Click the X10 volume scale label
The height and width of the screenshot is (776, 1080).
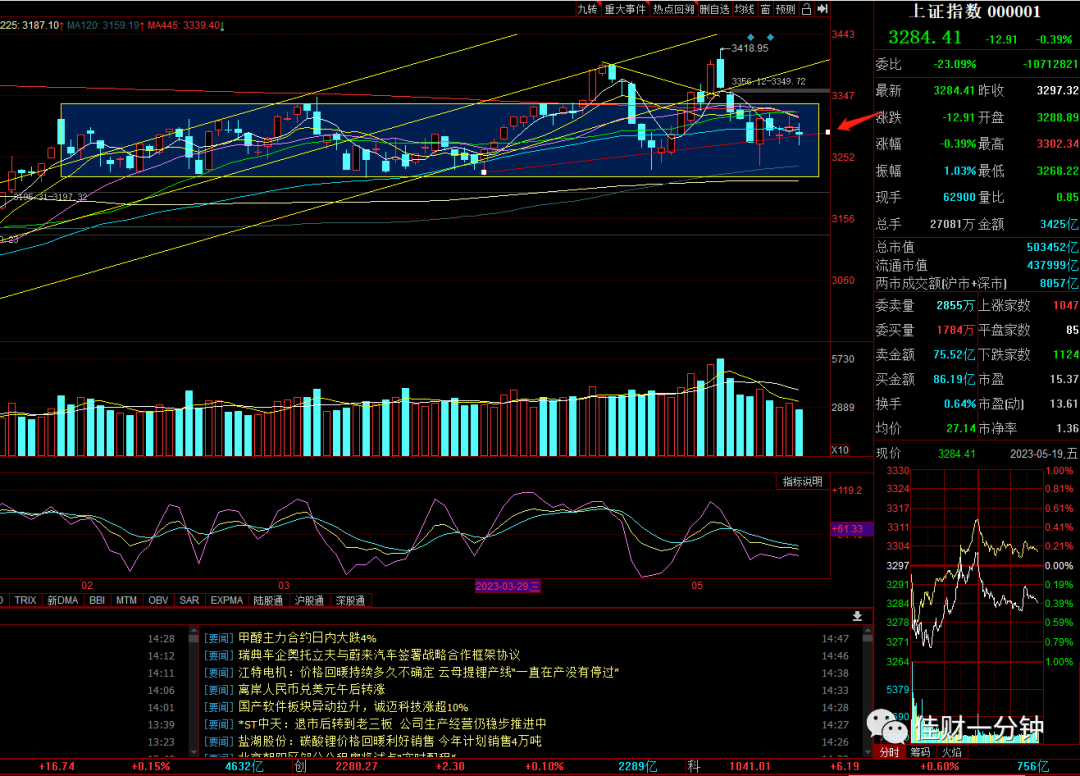(x=840, y=450)
